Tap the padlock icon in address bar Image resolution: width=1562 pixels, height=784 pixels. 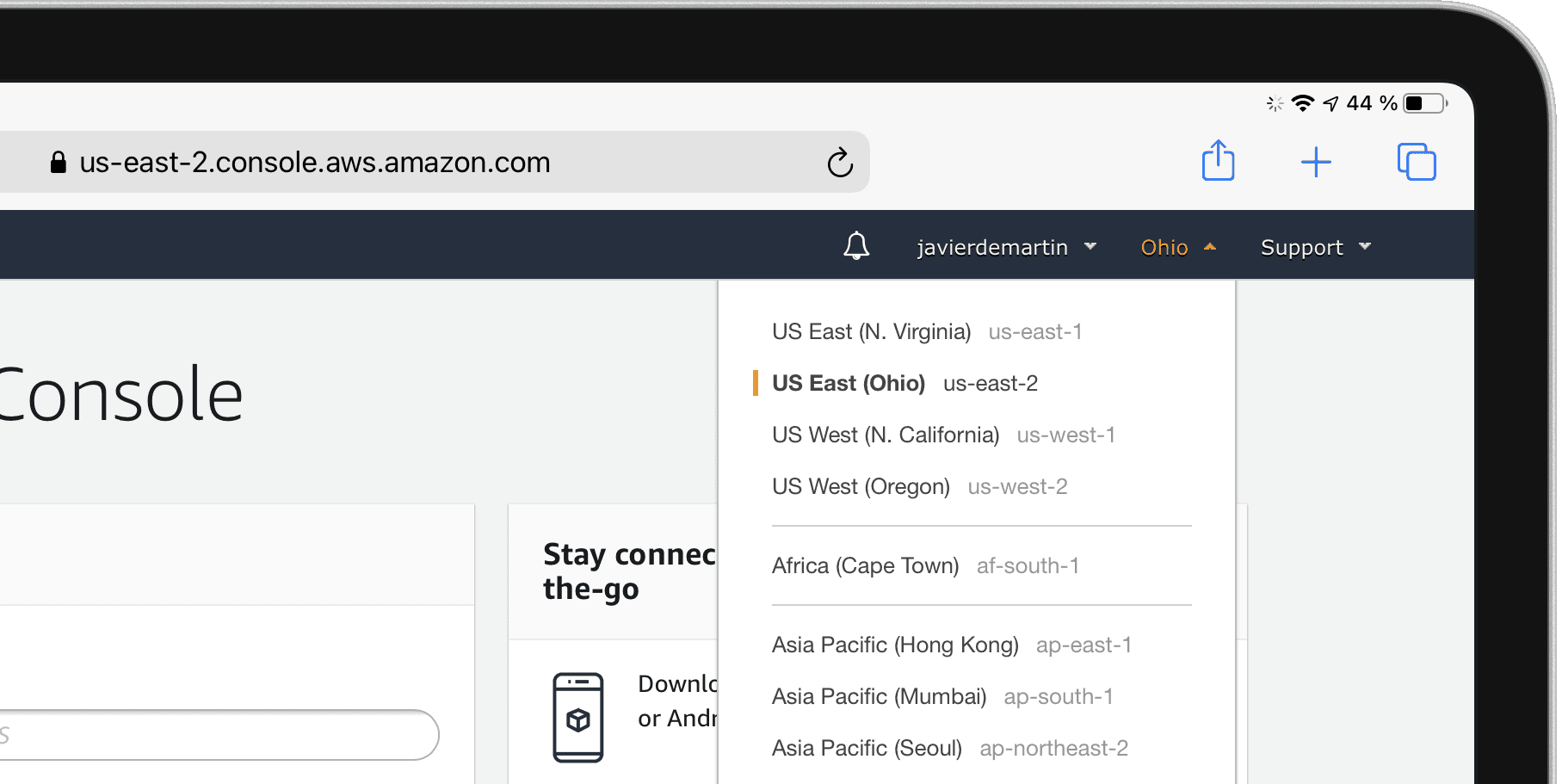pyautogui.click(x=59, y=162)
